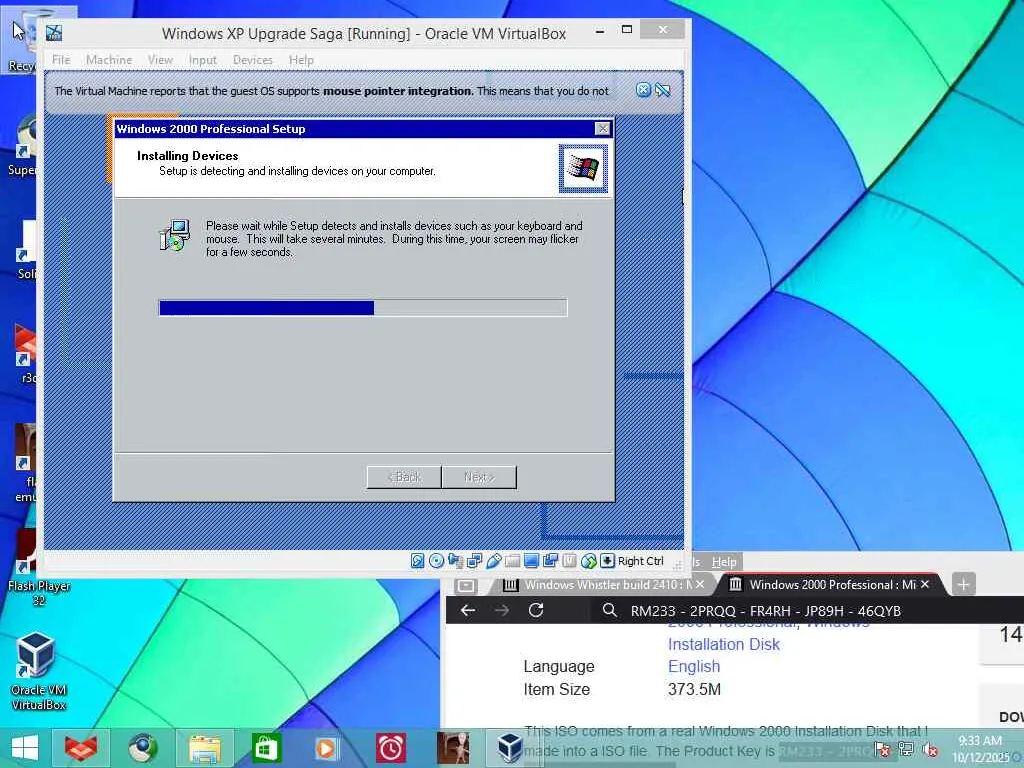This screenshot has height=768, width=1024.
Task: Open File Explorer from the taskbar
Action: coord(204,748)
